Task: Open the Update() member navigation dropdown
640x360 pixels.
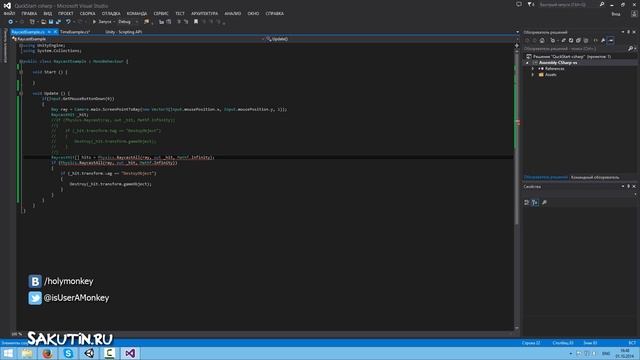Action: (x=391, y=39)
